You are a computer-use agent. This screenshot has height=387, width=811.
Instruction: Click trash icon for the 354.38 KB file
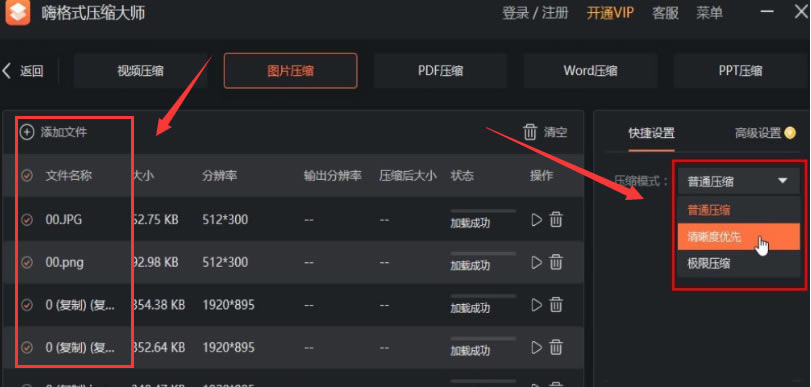556,305
